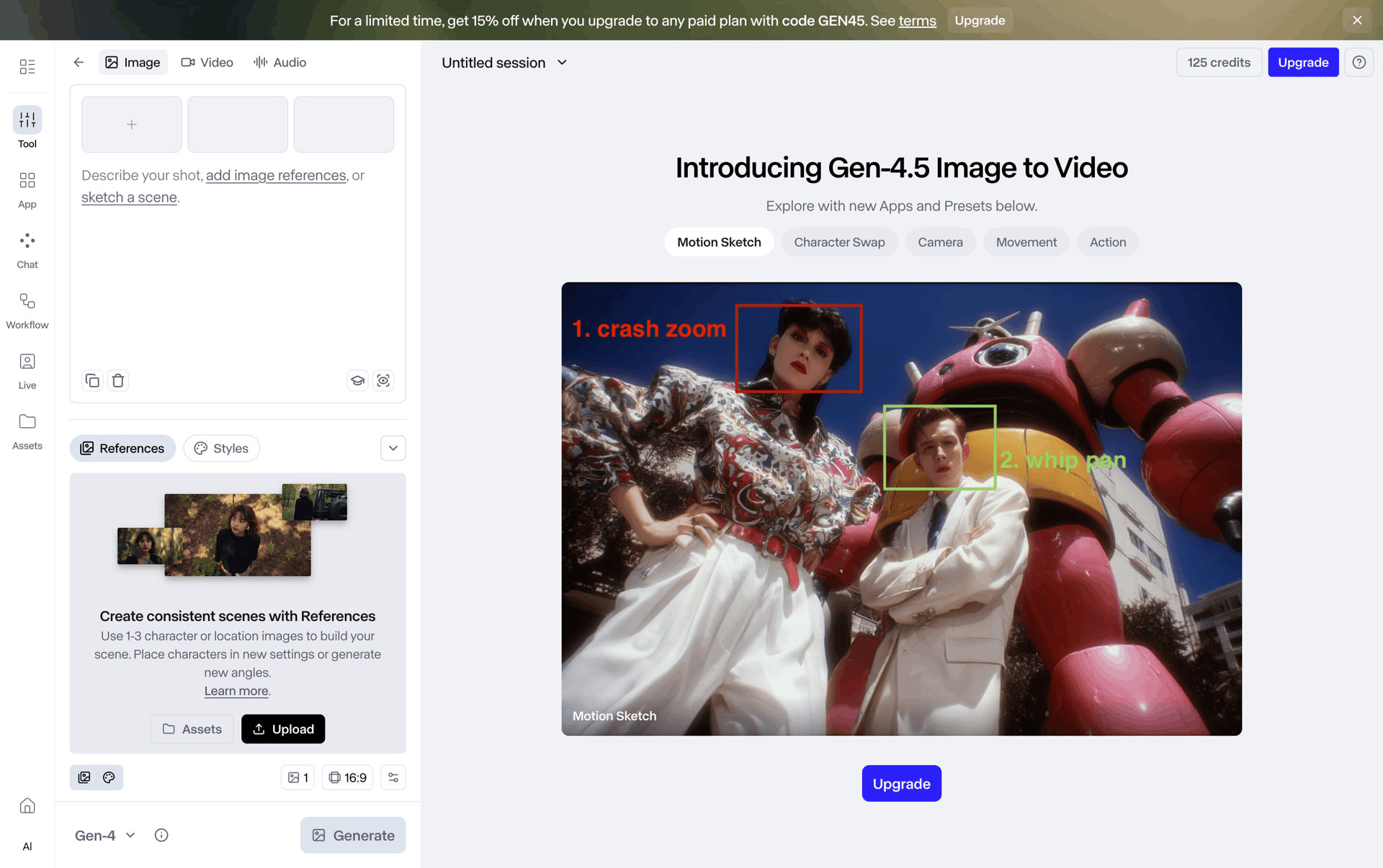
Task: Switch to the Image tab
Action: (133, 63)
